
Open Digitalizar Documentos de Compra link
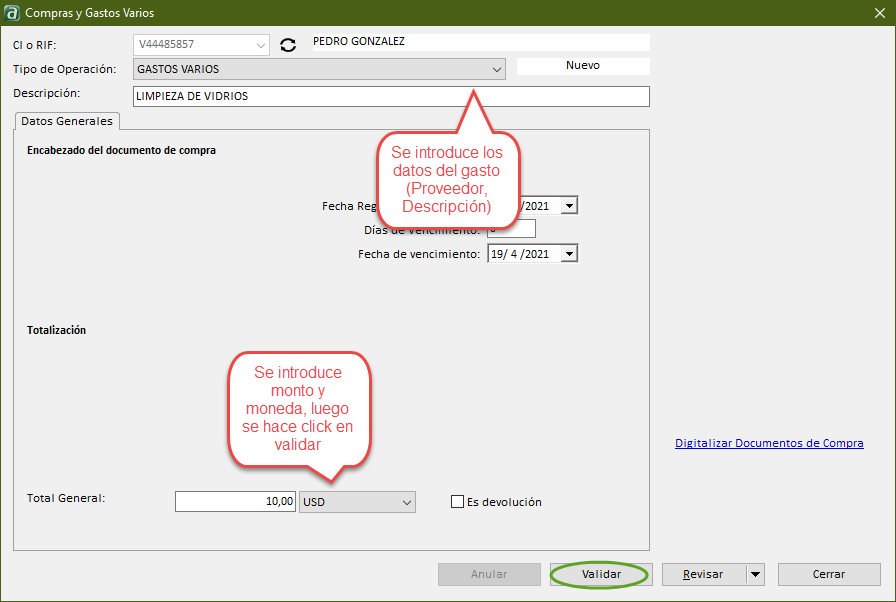[769, 443]
